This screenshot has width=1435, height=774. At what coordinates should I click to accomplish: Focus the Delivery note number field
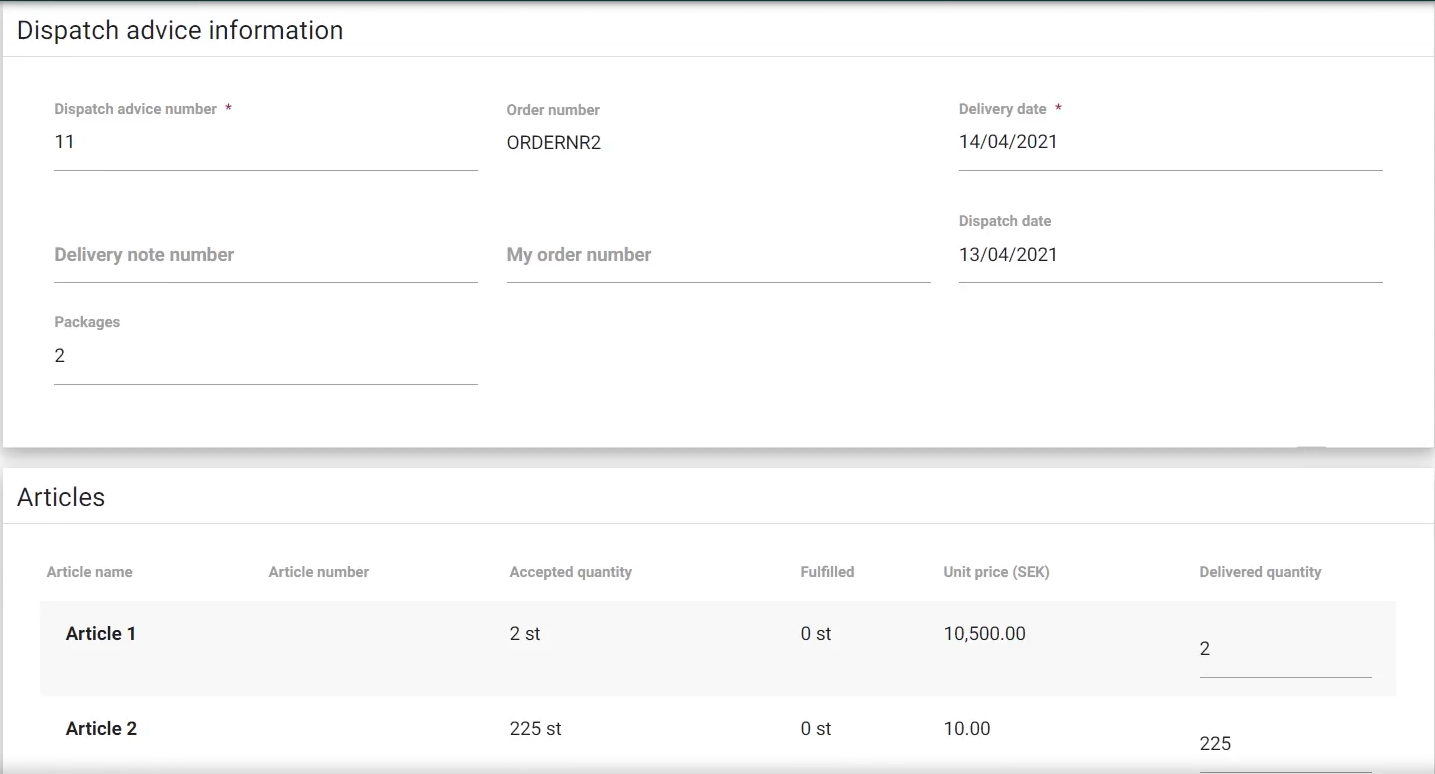265,255
